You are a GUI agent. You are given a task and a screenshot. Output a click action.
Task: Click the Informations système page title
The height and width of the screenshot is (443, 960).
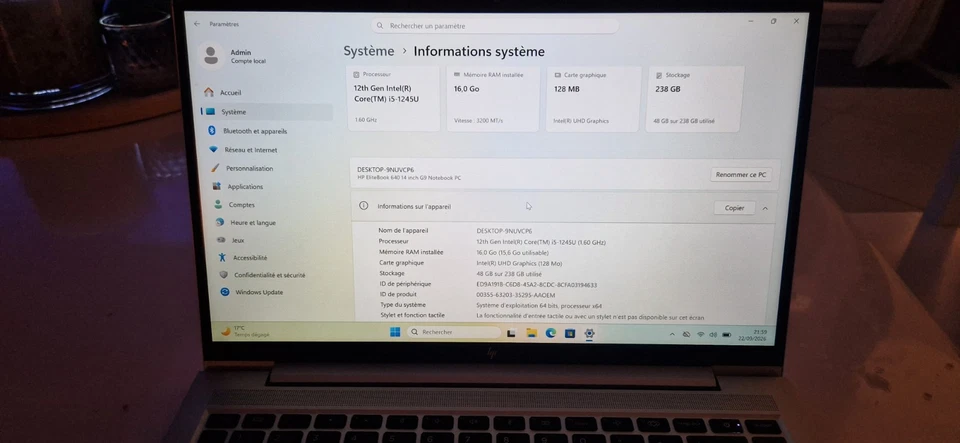(x=479, y=51)
